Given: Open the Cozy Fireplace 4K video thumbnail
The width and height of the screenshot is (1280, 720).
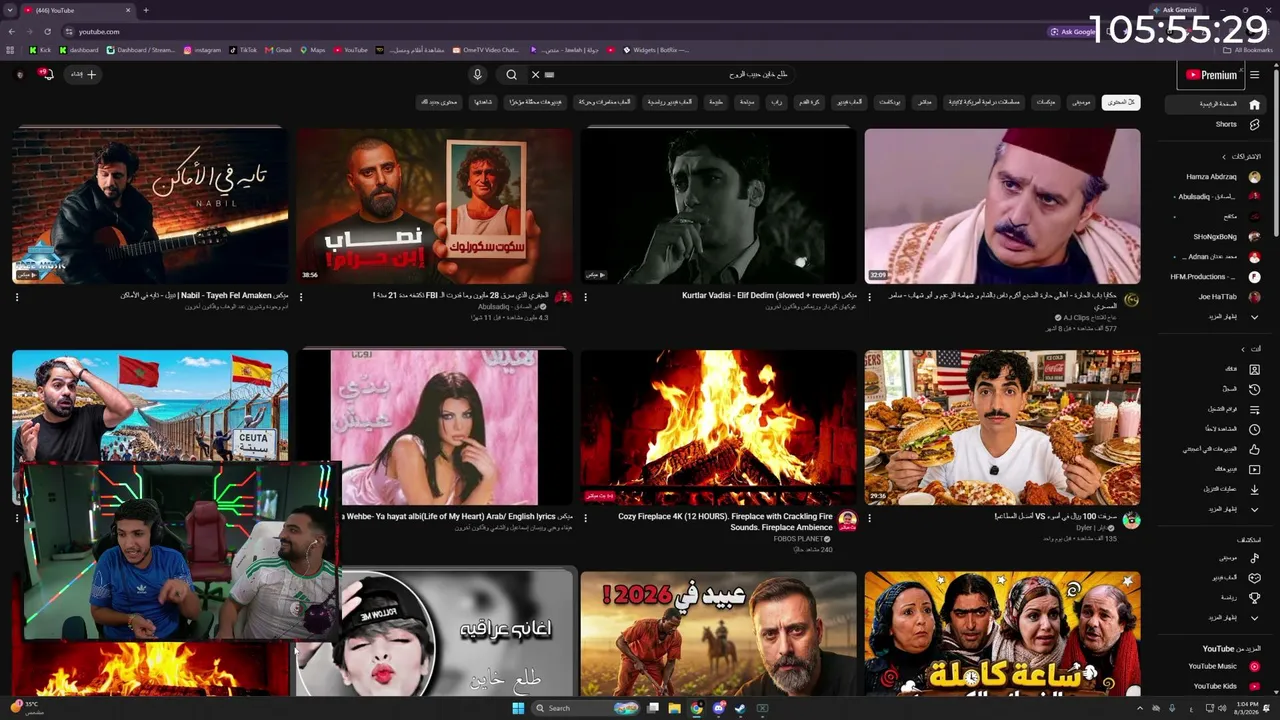Looking at the screenshot, I should pos(718,428).
